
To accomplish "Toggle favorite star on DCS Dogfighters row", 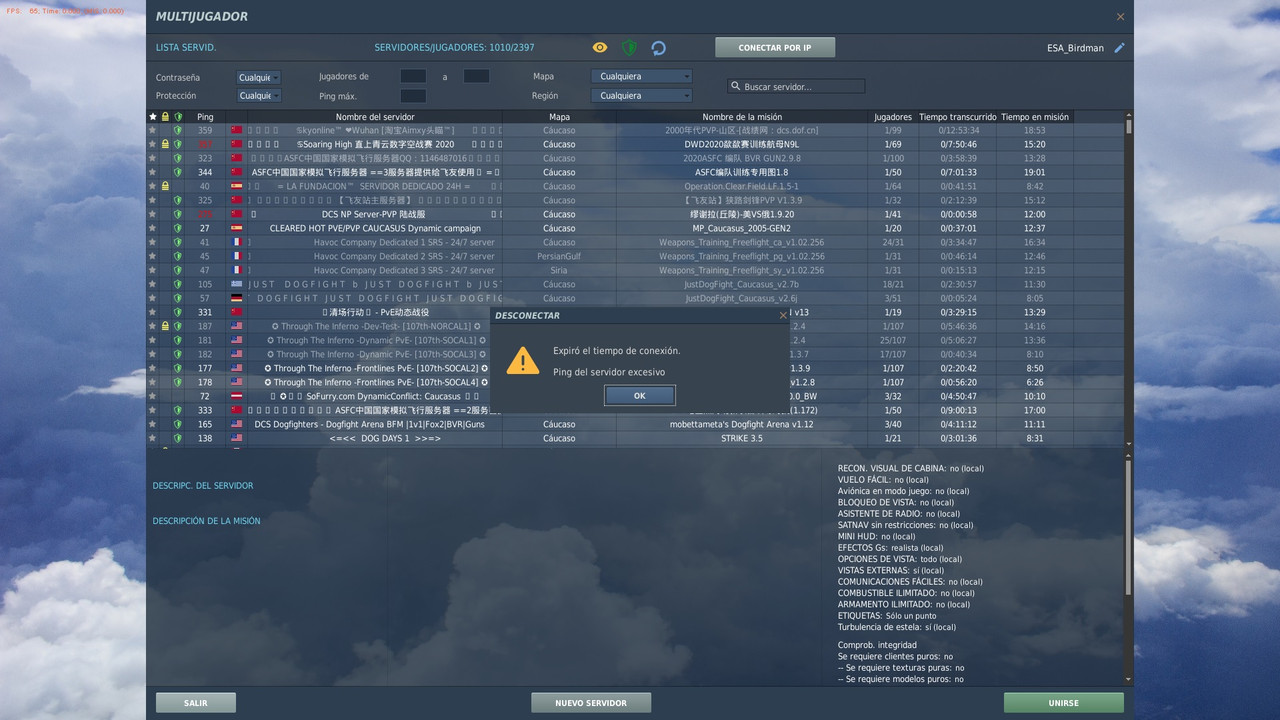I will click(x=153, y=424).
